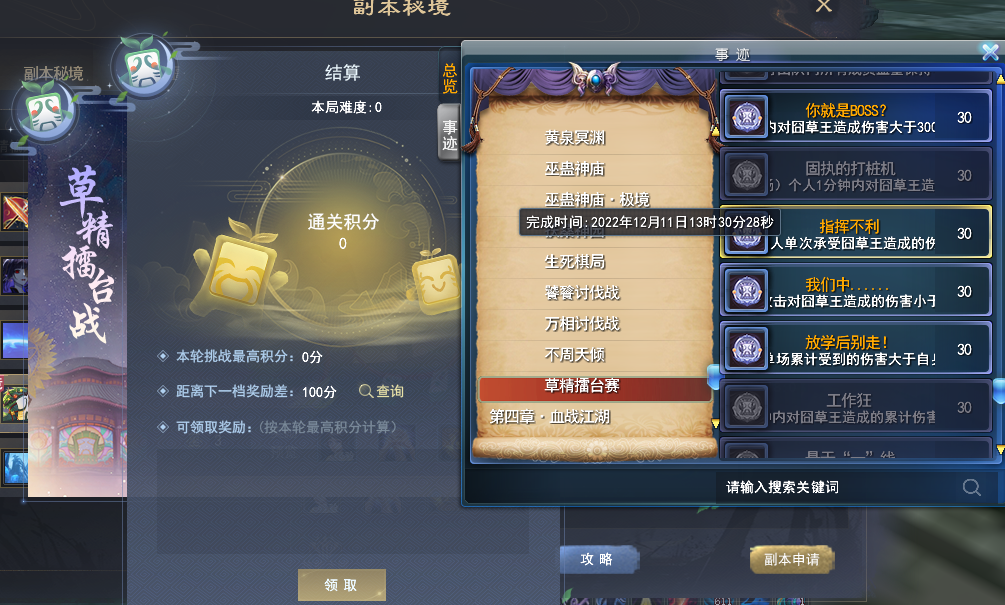The height and width of the screenshot is (605, 1005).
Task: Click the magnifier icon beside 查询
Action: click(365, 391)
